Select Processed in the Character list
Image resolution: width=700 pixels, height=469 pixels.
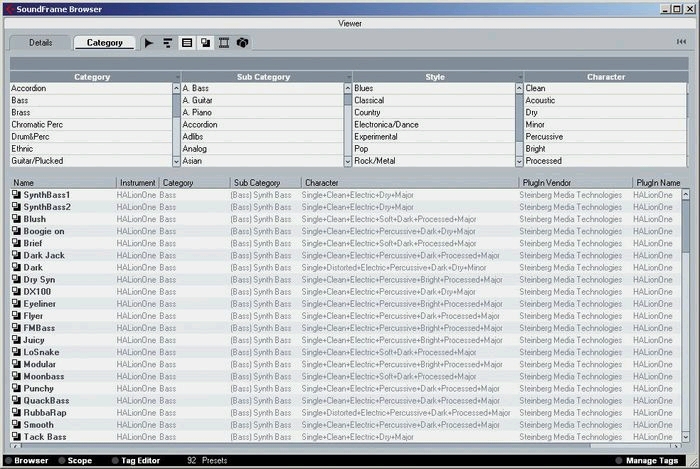pos(605,161)
